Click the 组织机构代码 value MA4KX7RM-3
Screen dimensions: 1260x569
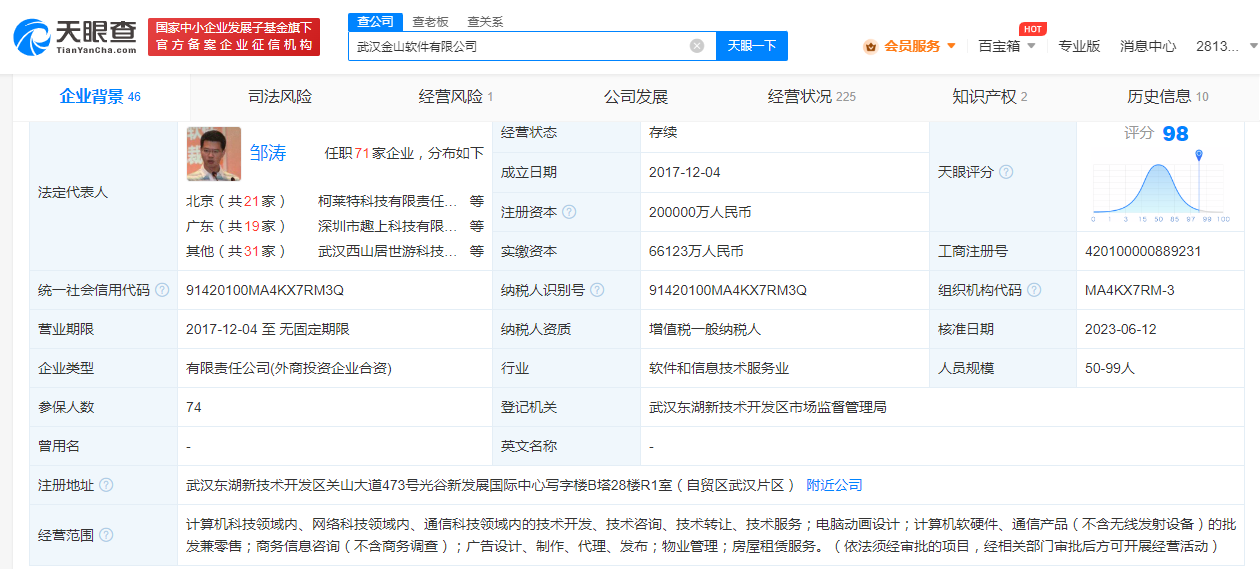(1130, 290)
